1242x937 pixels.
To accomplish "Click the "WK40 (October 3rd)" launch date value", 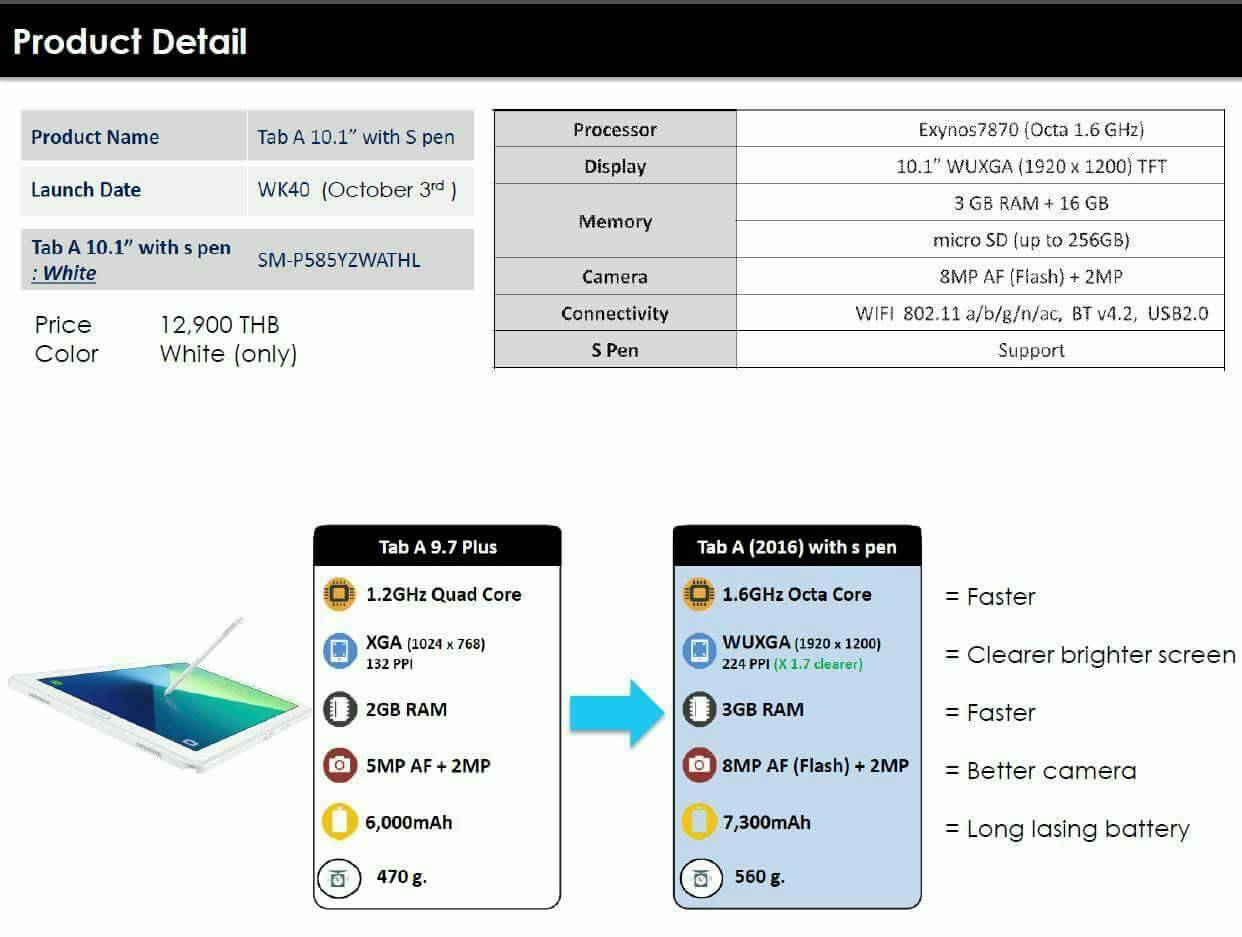I will click(x=357, y=189).
